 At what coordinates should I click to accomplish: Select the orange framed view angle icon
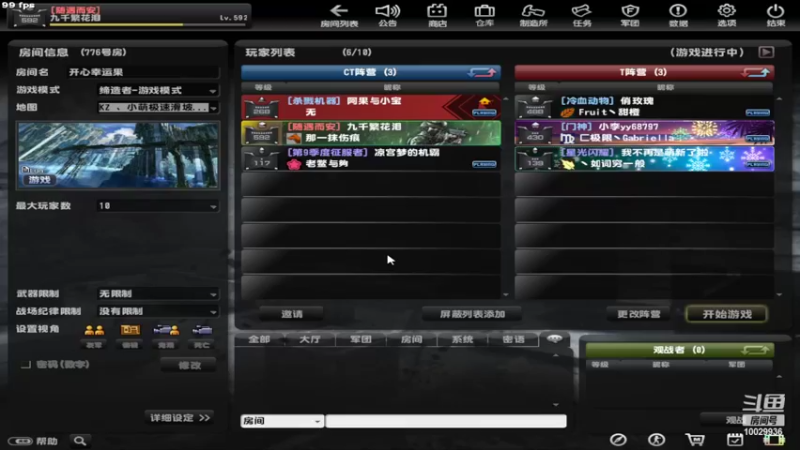coord(130,330)
